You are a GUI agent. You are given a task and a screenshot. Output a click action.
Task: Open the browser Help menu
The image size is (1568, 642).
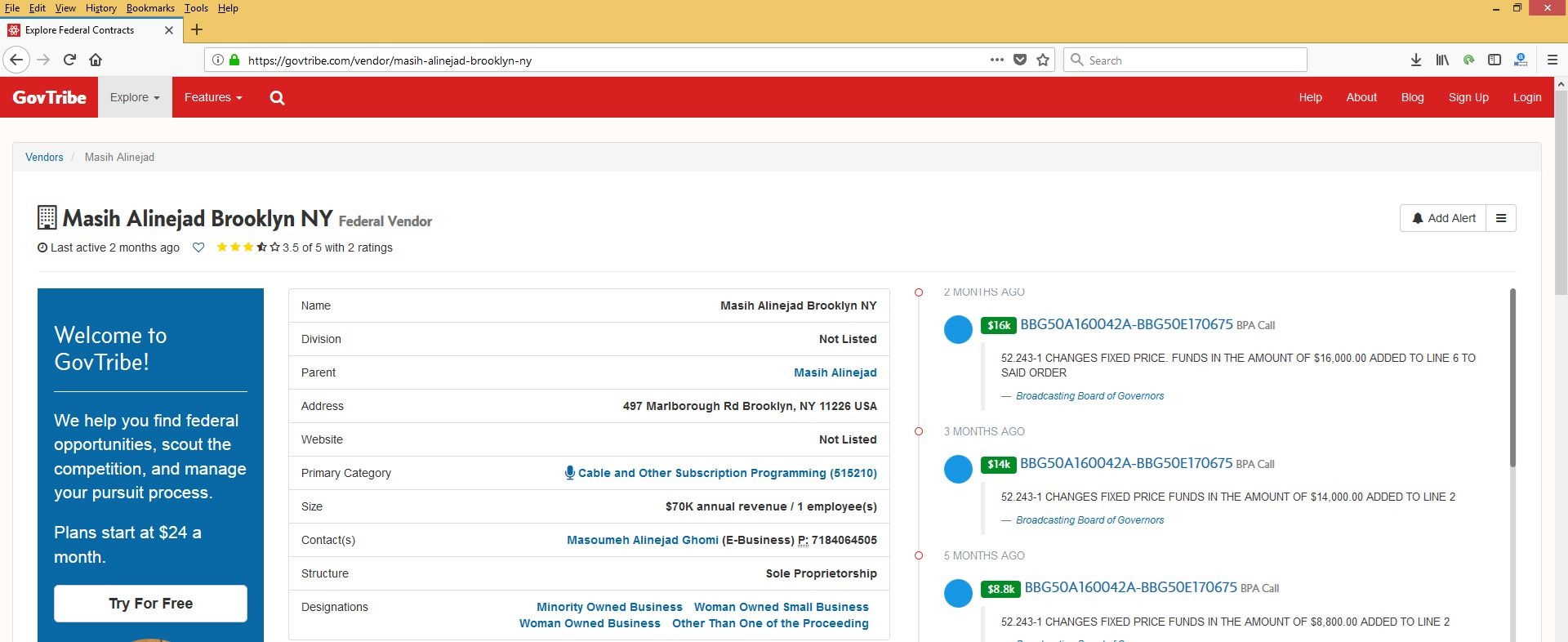pos(228,8)
